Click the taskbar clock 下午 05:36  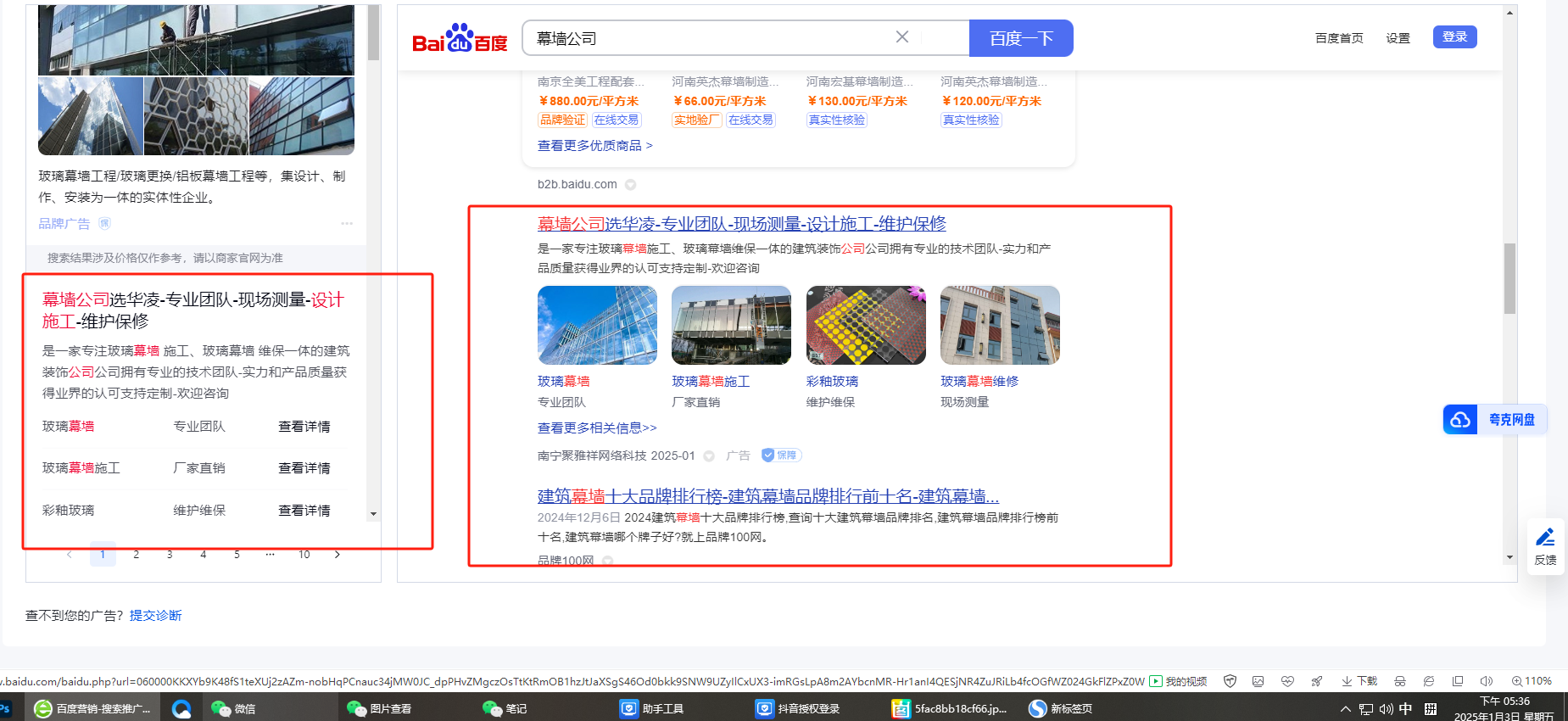[1504, 701]
